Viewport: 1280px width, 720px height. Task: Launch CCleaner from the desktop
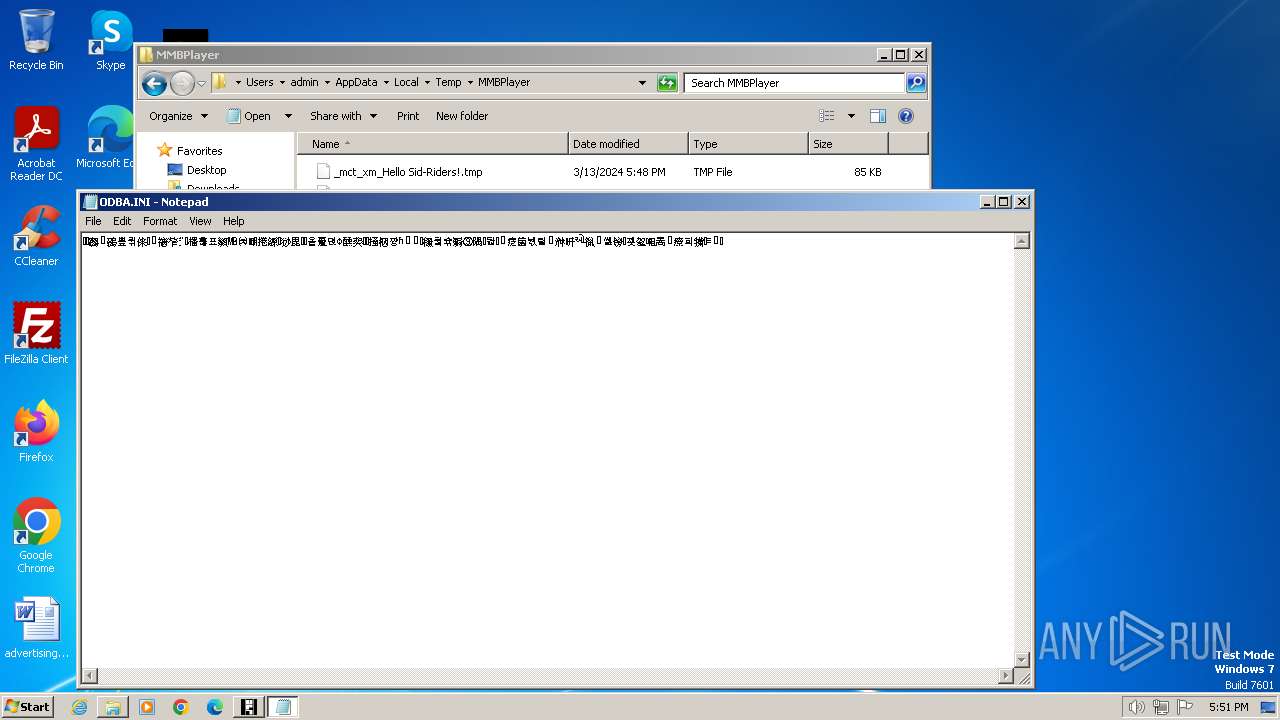(36, 236)
